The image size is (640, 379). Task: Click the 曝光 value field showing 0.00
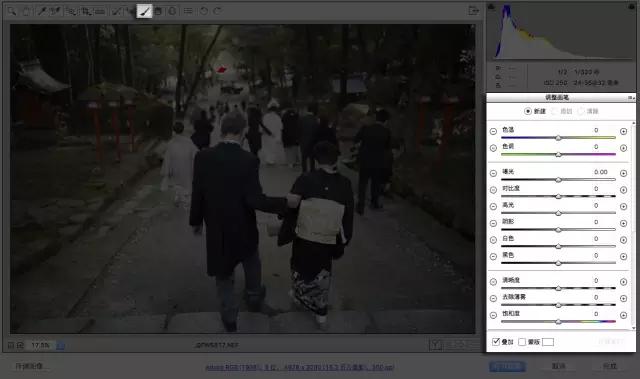pos(600,172)
